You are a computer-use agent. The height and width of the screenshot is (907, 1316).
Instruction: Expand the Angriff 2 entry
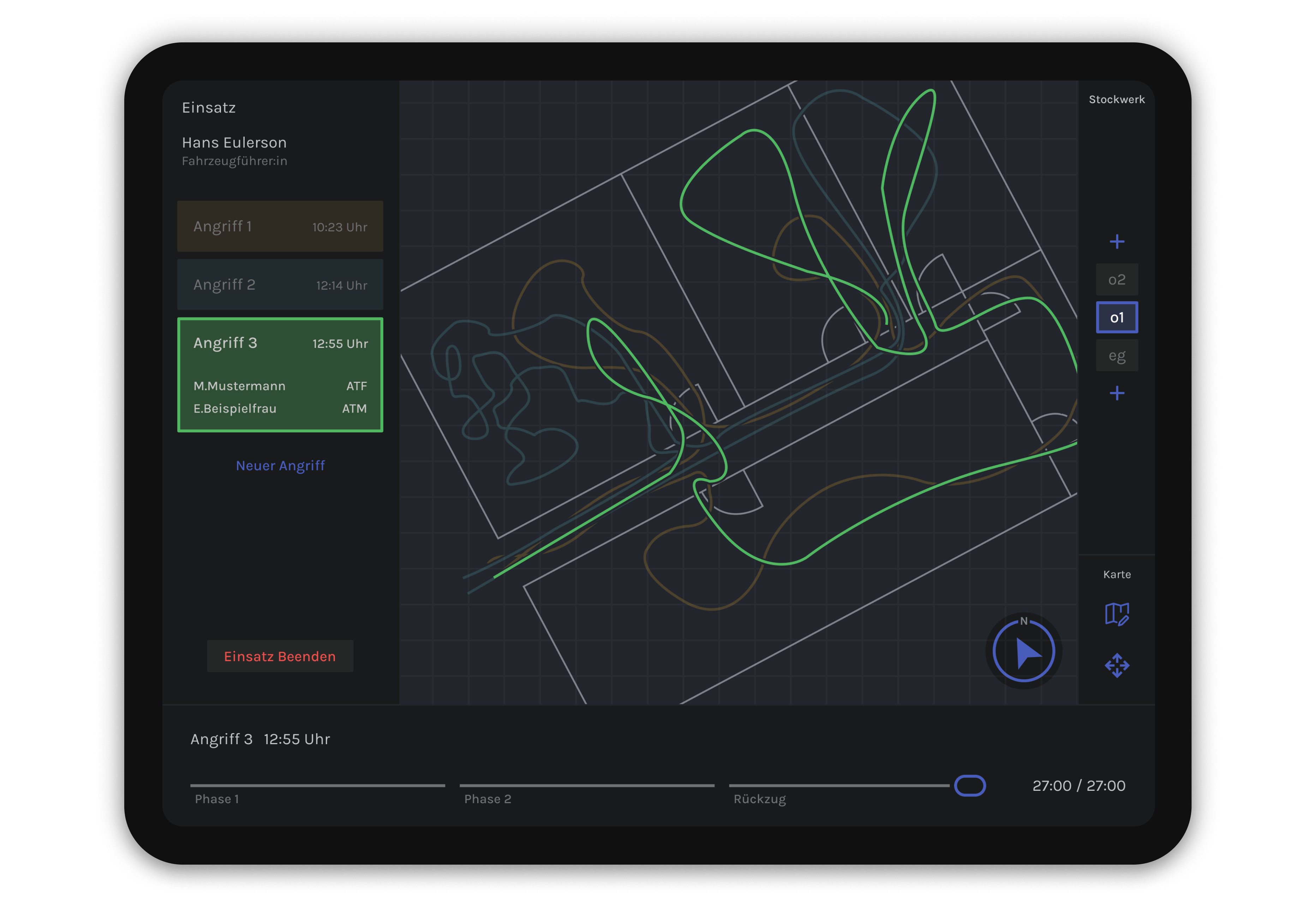[280, 285]
